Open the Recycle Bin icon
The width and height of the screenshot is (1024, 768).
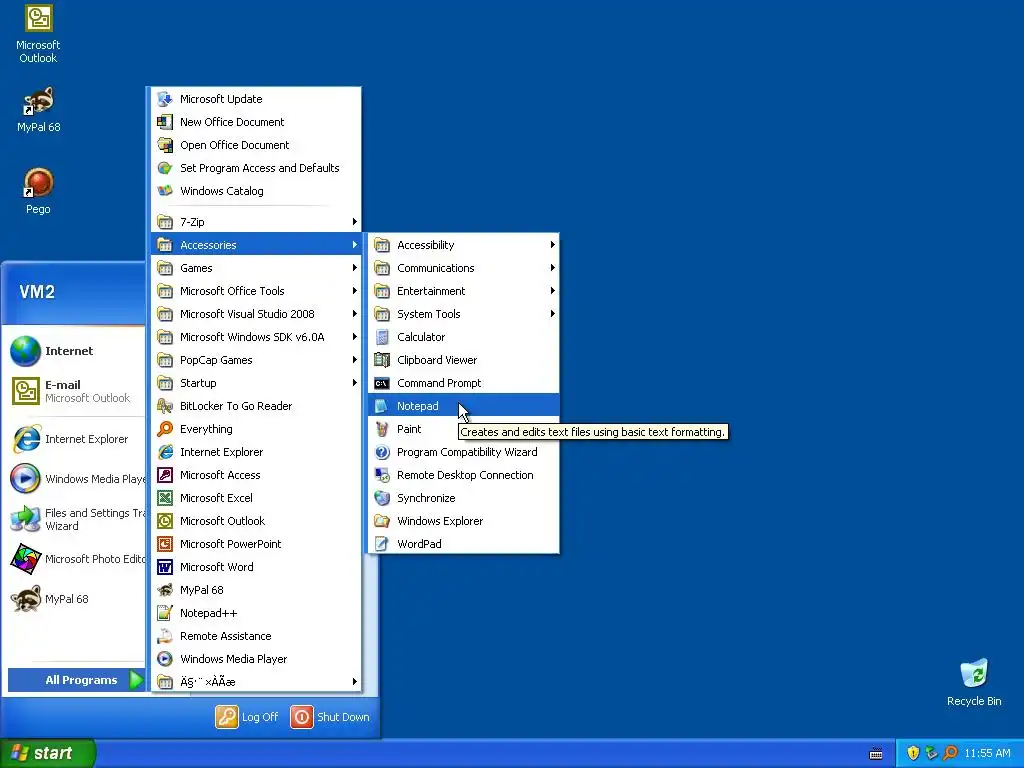click(974, 683)
